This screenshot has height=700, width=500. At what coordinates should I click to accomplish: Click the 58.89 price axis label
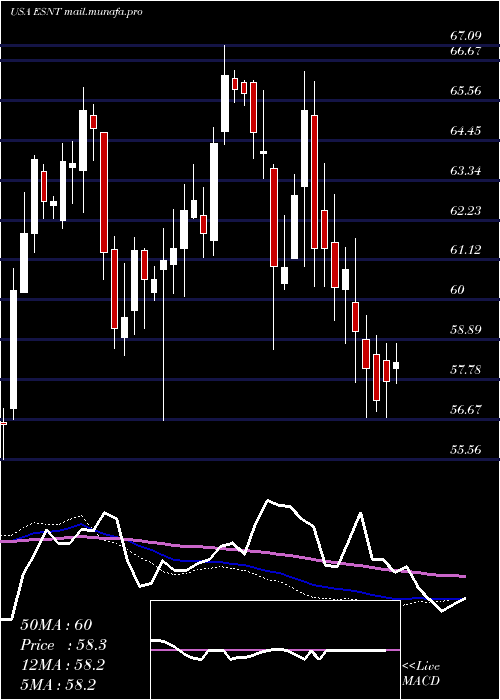(466, 330)
